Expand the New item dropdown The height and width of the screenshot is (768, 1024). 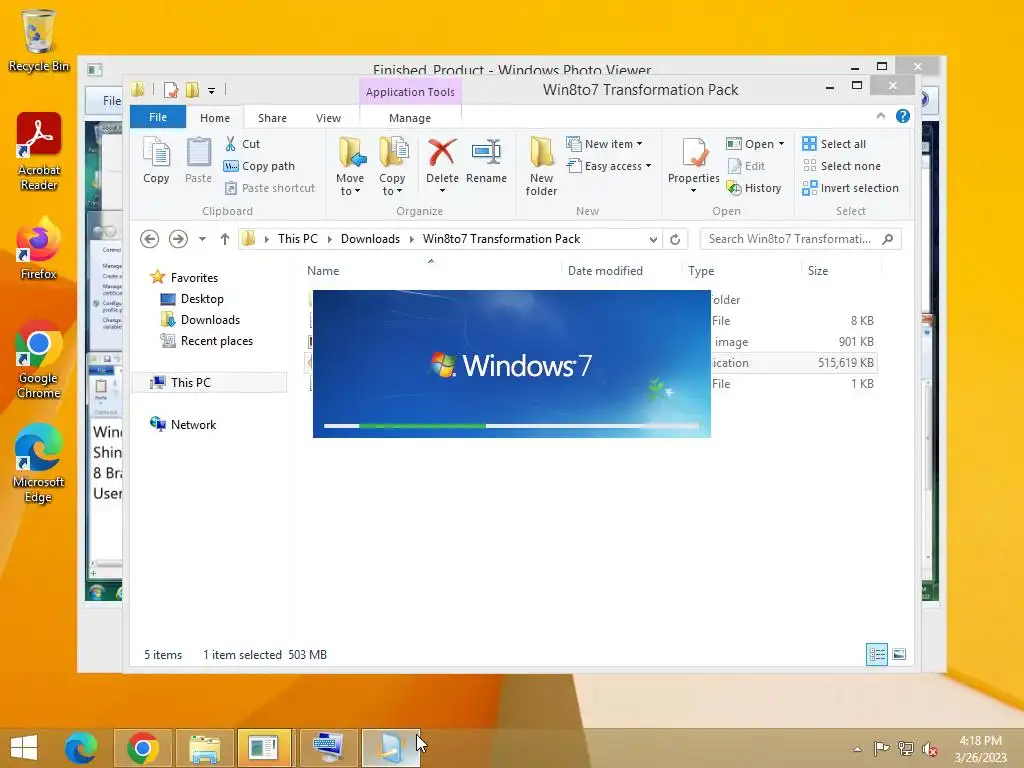point(604,144)
